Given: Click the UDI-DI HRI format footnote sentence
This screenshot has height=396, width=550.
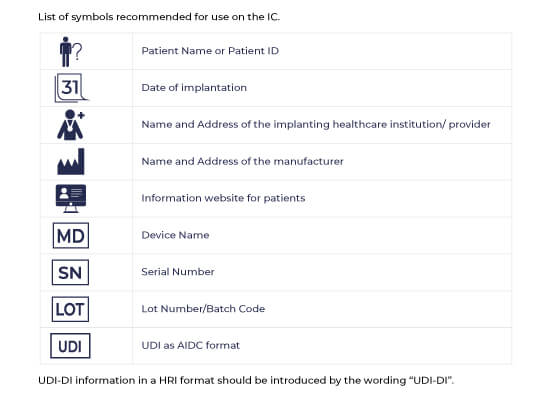Looking at the screenshot, I should coord(246,381).
